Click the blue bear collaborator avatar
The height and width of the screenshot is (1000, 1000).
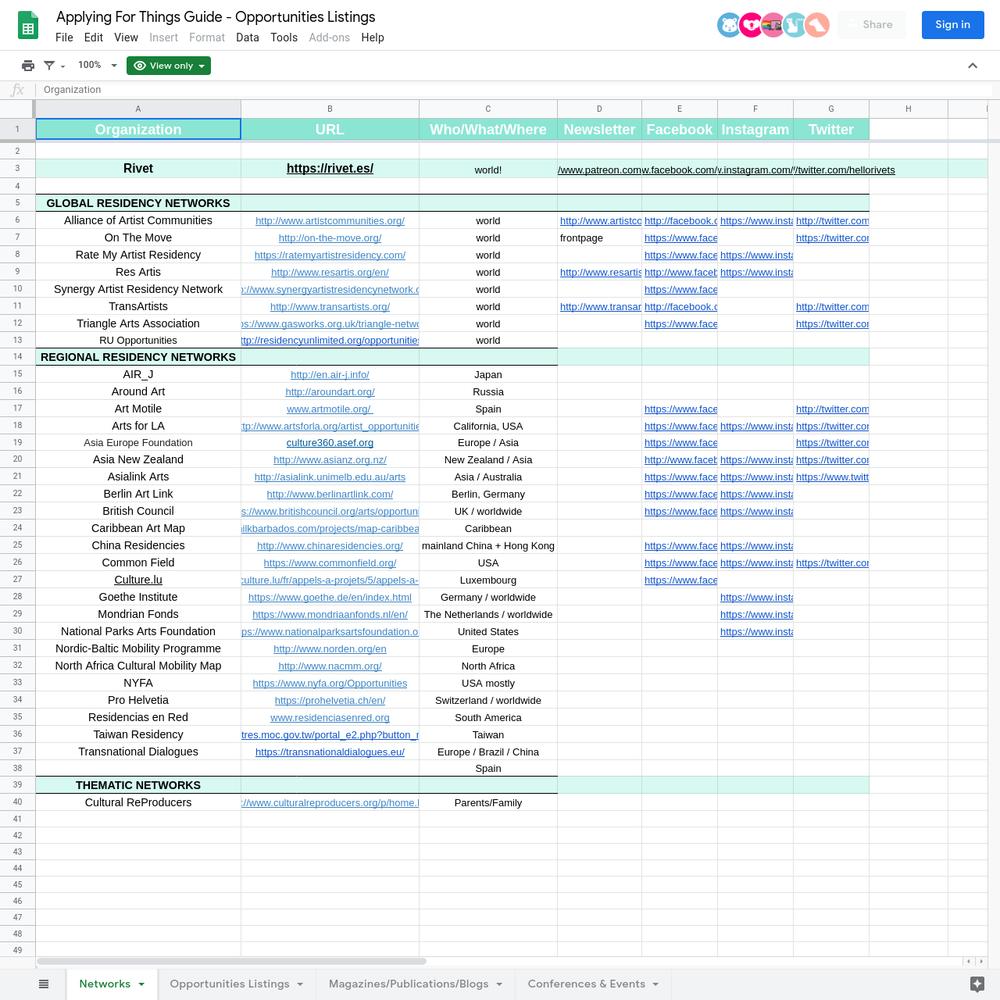pos(729,25)
